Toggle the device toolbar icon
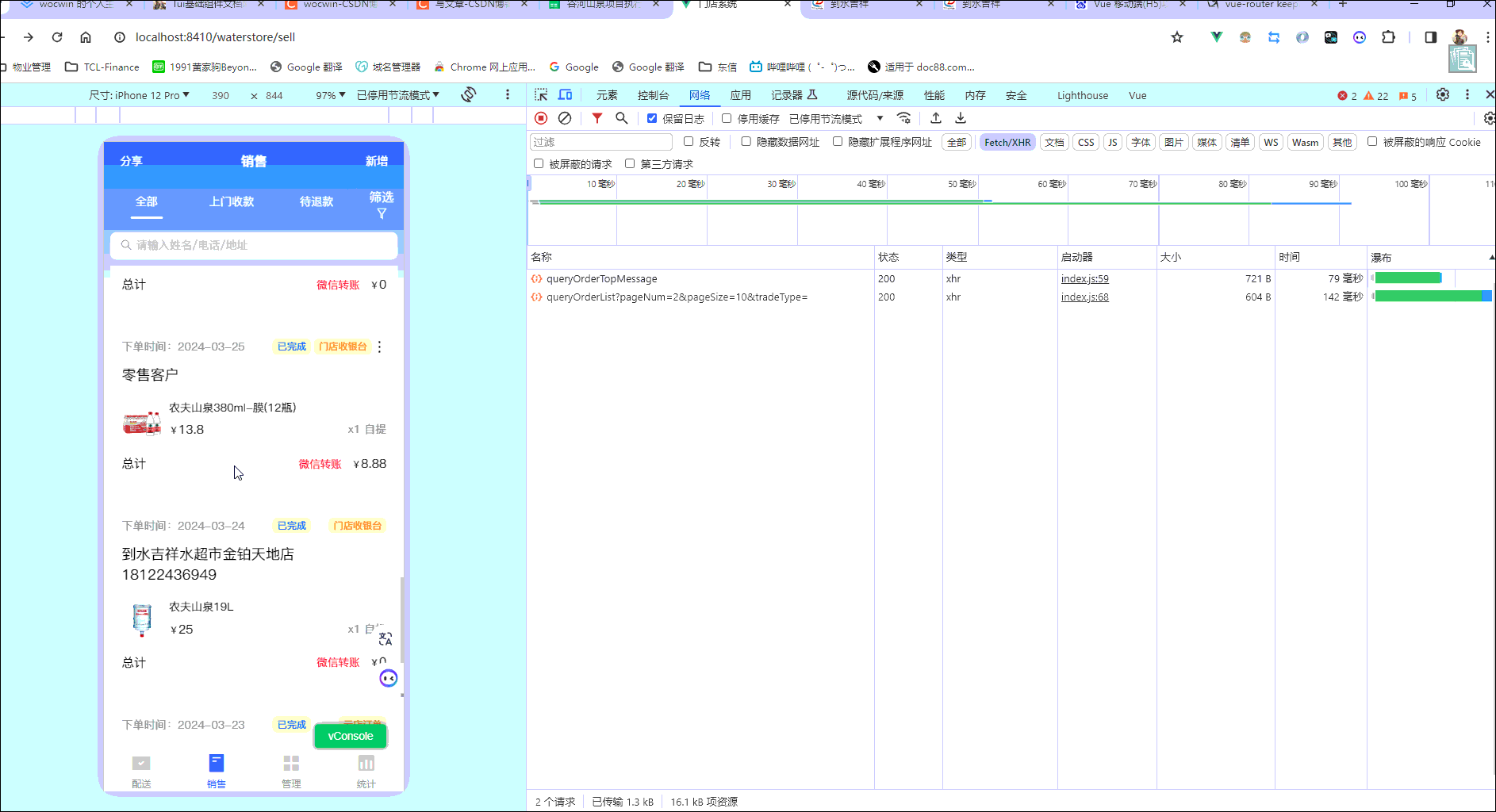This screenshot has height=812, width=1496. [565, 95]
